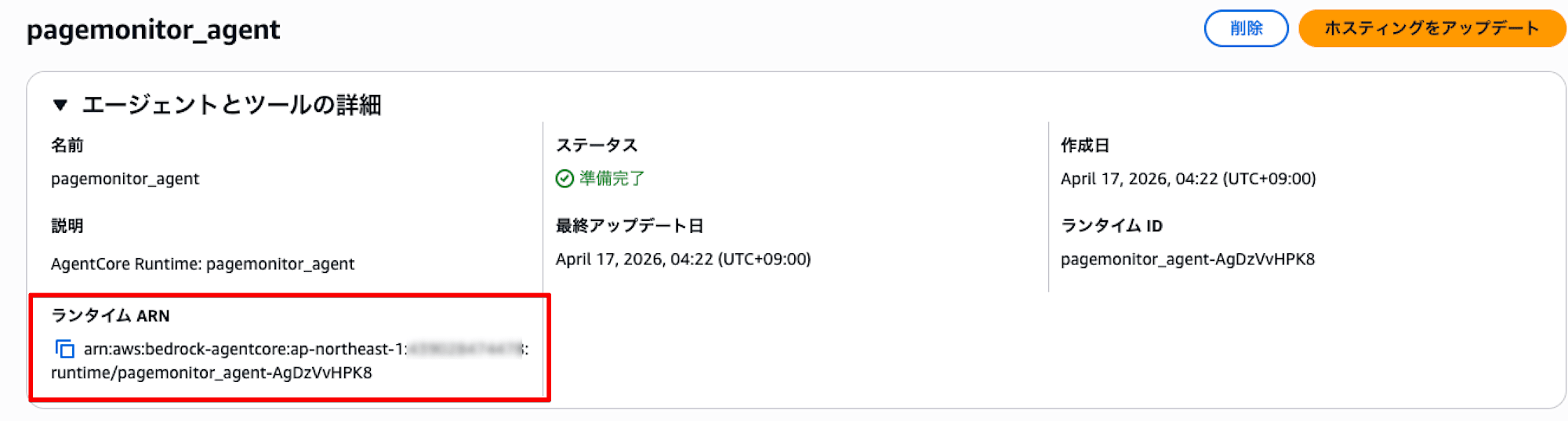Click the runtime ID value pagemonitor_agent-AgDzVvHPK8
Screen dimensions: 1568x421
1187,259
